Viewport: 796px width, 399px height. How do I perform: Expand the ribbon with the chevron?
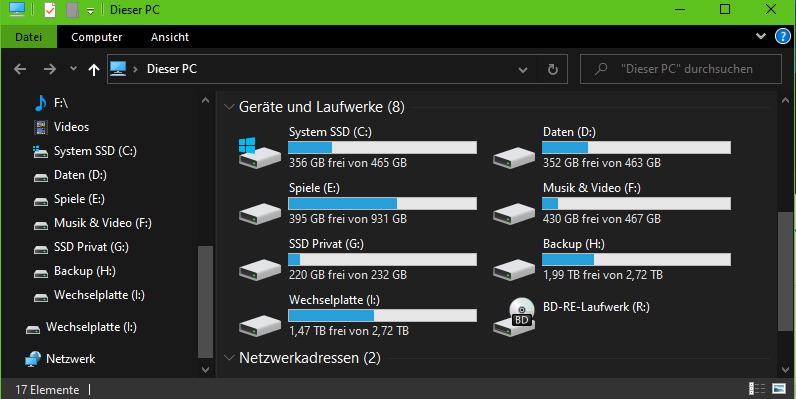tap(760, 36)
